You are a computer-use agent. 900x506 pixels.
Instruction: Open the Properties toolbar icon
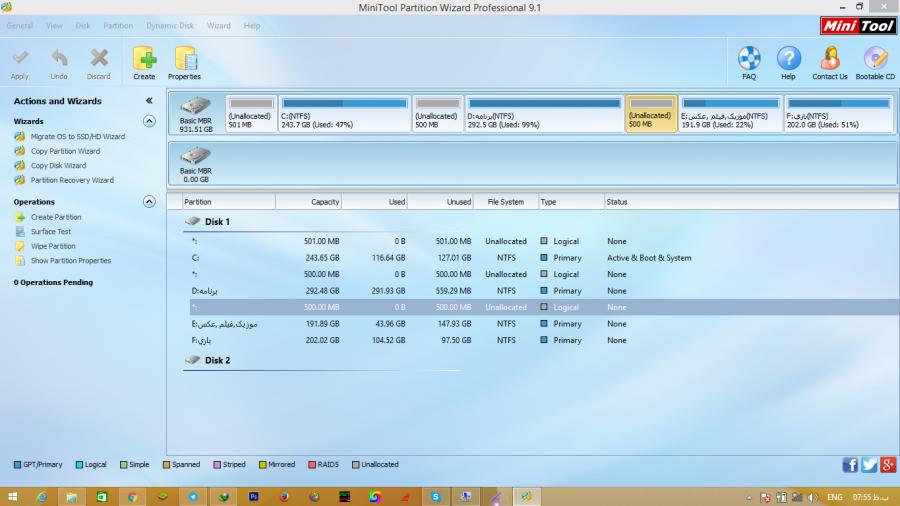185,59
